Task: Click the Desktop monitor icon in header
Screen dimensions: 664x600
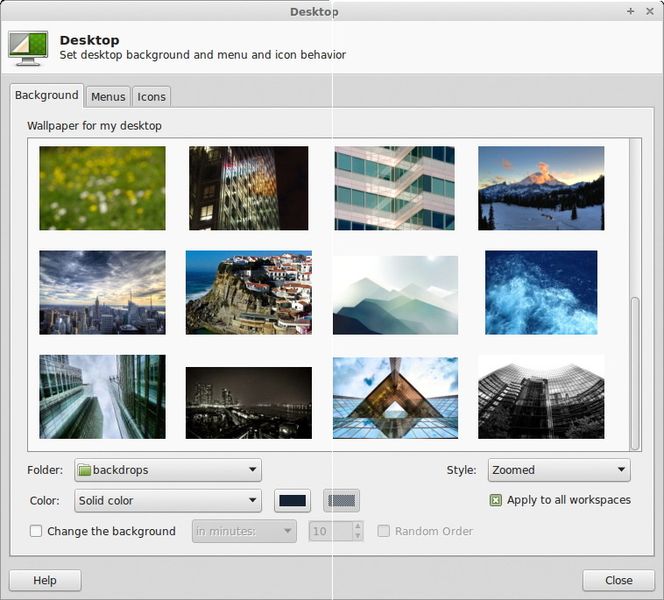Action: click(x=28, y=48)
